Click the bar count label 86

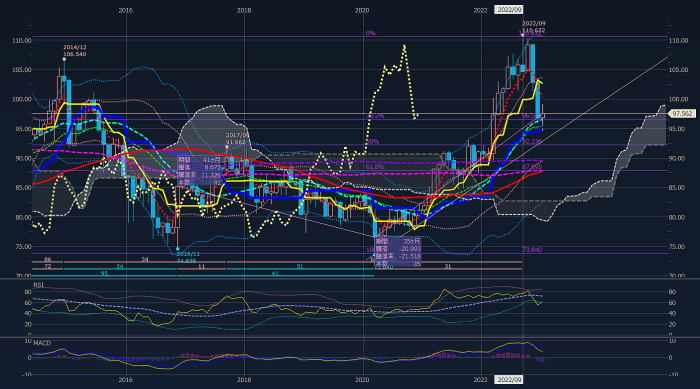(47, 259)
